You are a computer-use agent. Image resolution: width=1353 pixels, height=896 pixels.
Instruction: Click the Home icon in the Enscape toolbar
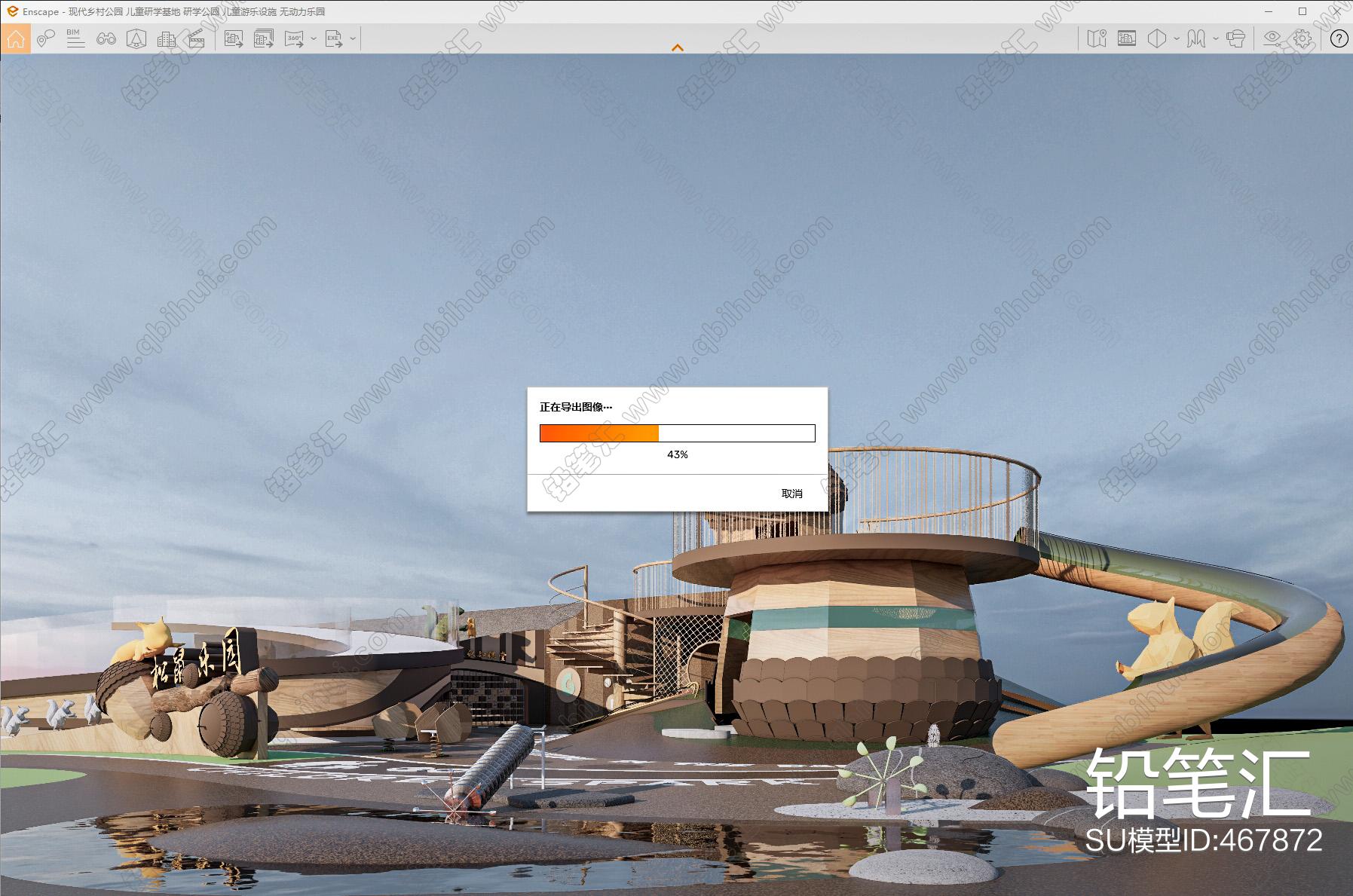click(x=16, y=38)
